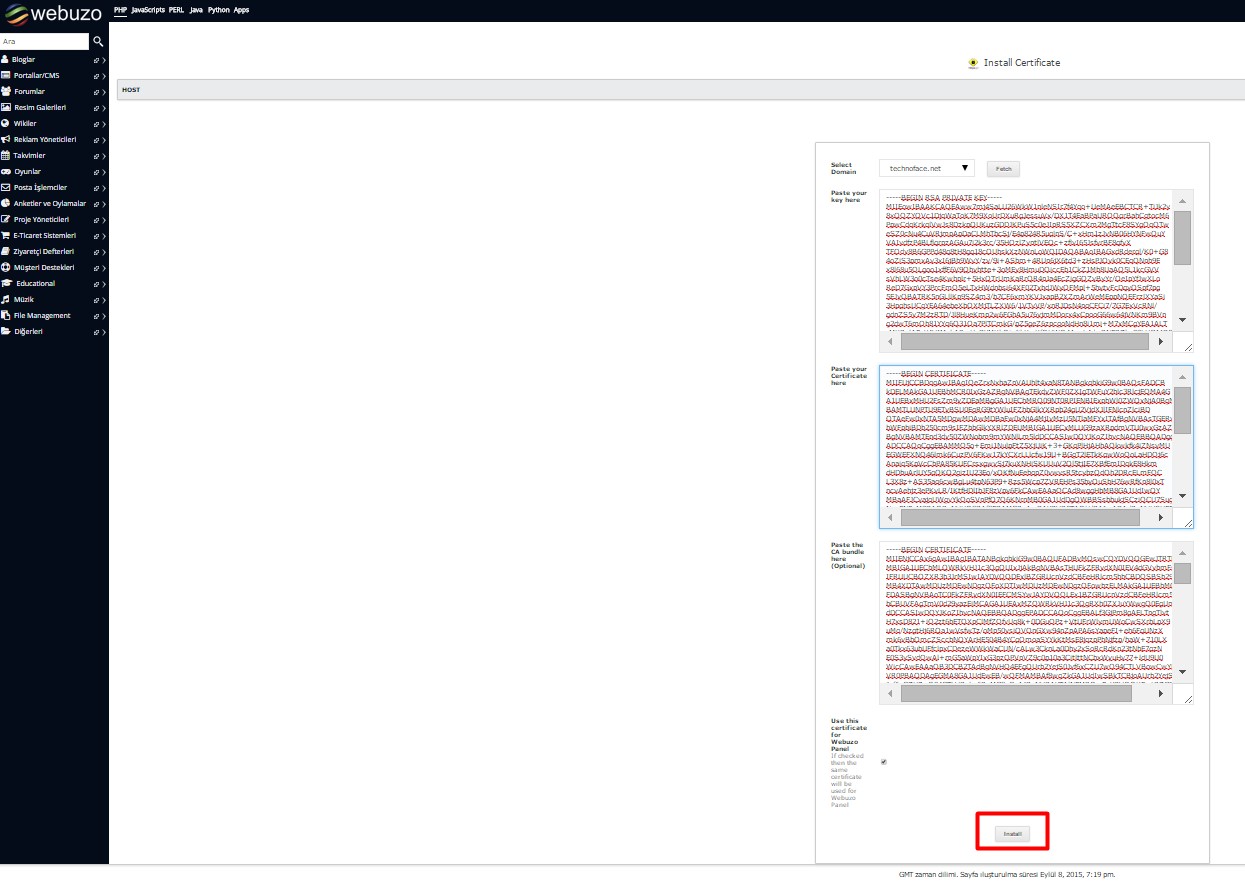Switch to the Python tab
The image size is (1245, 886).
tap(219, 10)
